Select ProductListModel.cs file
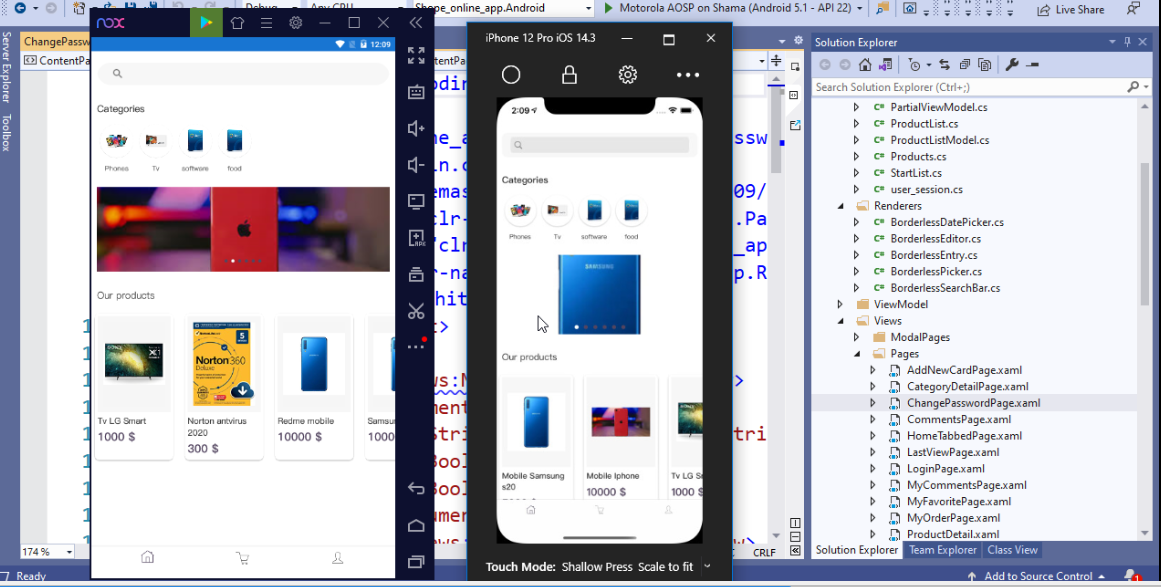Viewport: 1161px width, 587px height. pos(940,140)
